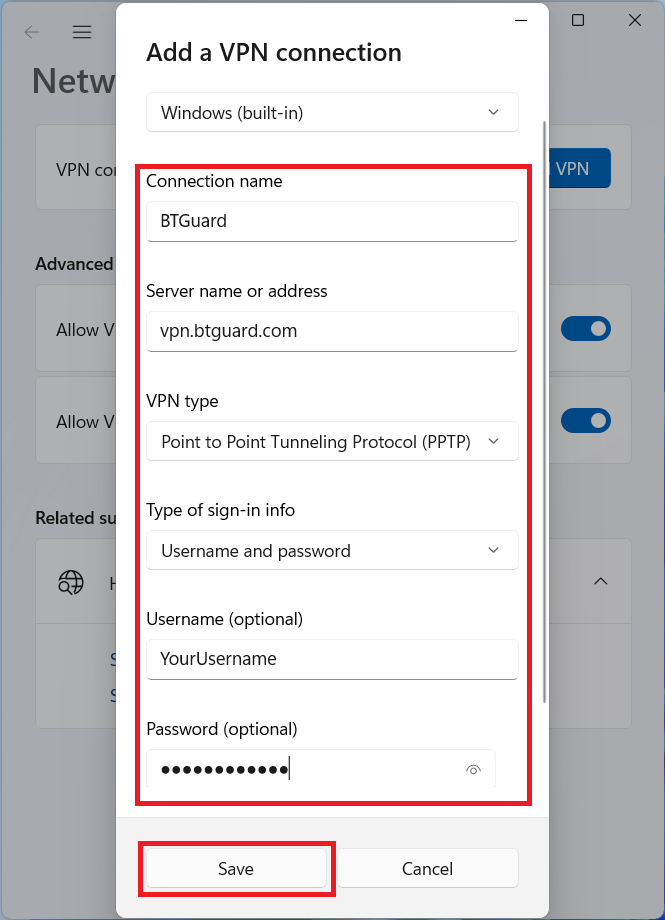Open Type of sign-in info dropdown
665x920 pixels.
click(x=332, y=551)
